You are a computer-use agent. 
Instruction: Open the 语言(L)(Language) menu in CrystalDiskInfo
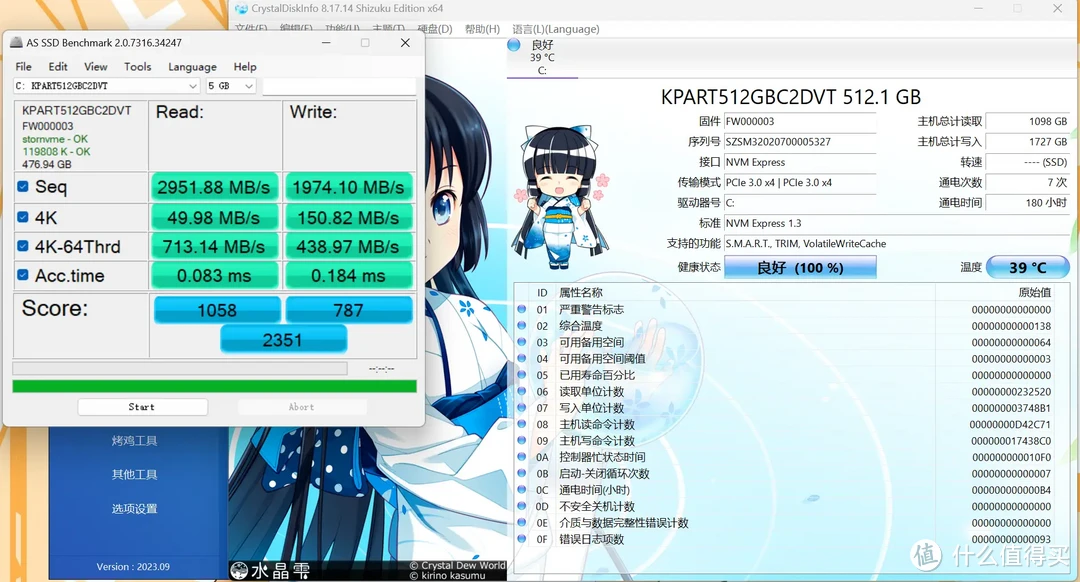(x=556, y=29)
